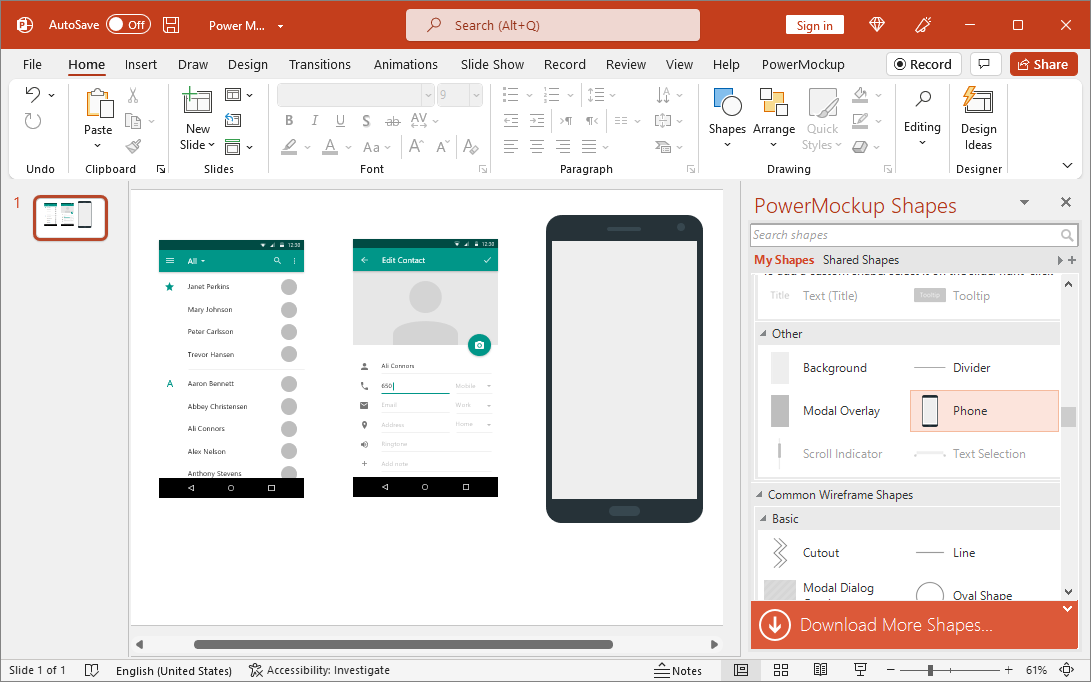Click the Paste clipboard icon
This screenshot has height=682, width=1091.
coord(98,104)
